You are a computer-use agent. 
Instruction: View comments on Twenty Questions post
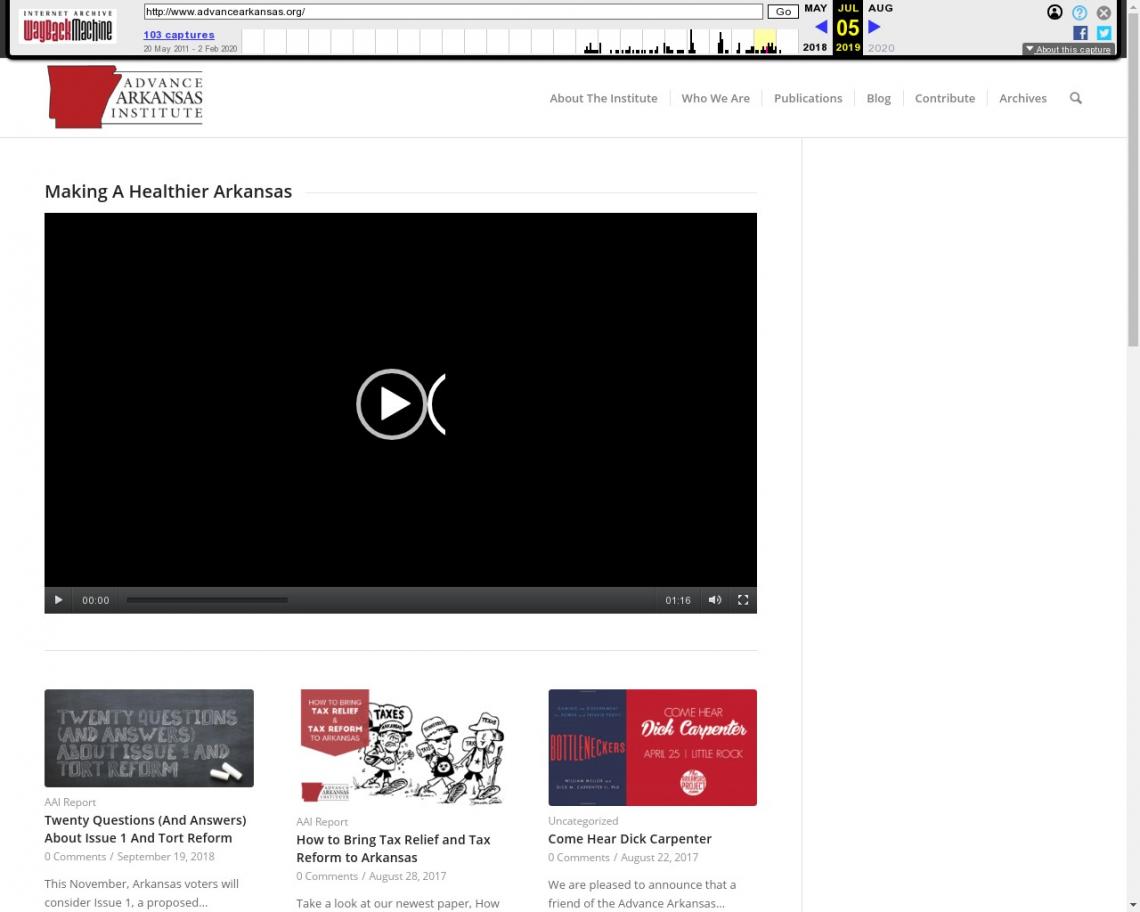pos(75,857)
